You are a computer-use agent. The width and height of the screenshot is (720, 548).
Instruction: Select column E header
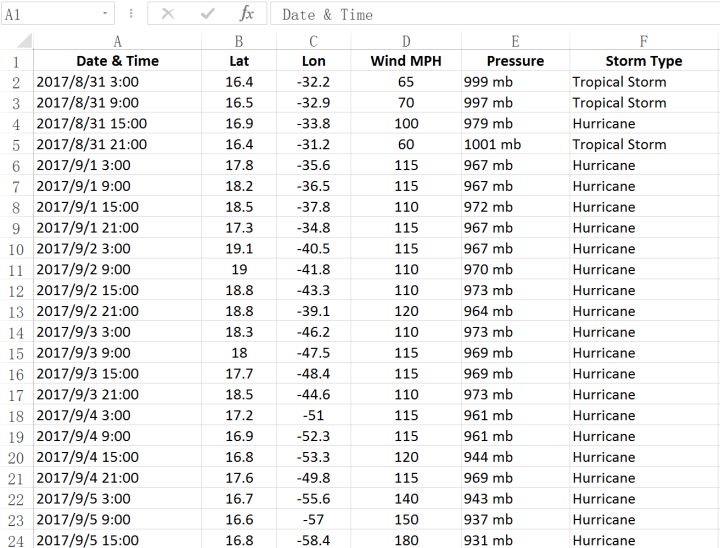[515, 41]
